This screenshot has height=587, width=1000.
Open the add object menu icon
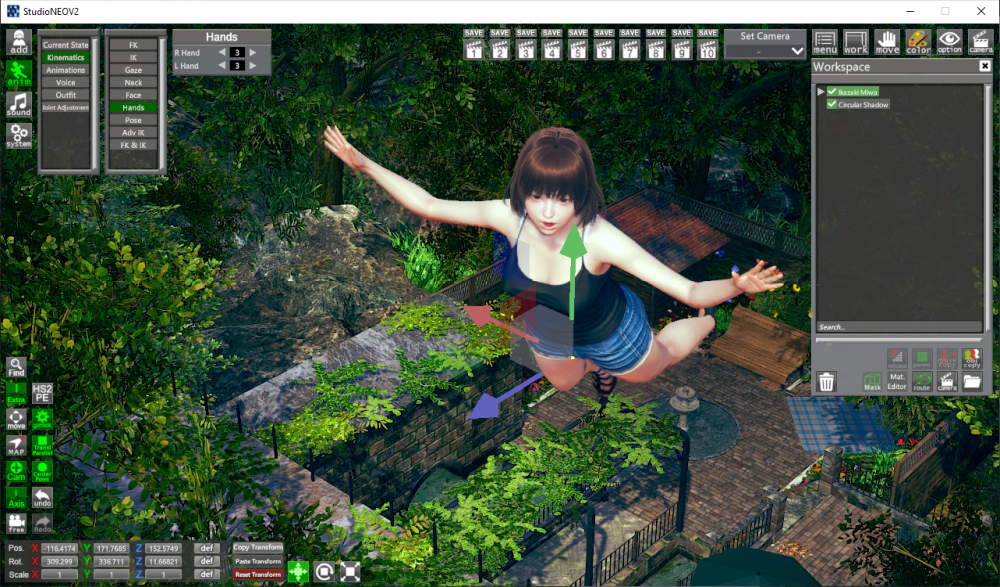pos(18,42)
